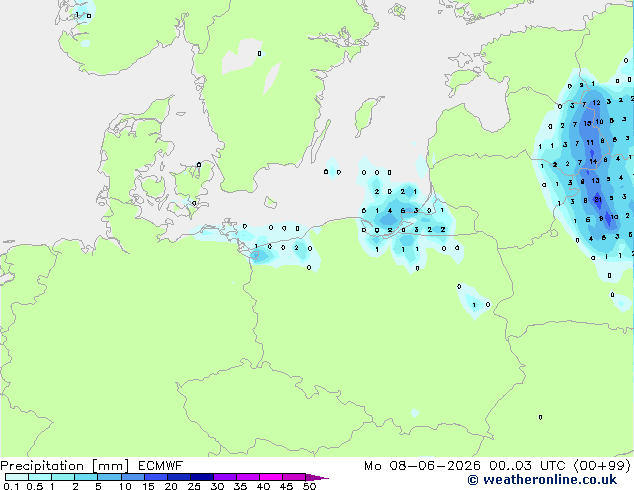Select the 5–10 mm legend color

pos(109,477)
